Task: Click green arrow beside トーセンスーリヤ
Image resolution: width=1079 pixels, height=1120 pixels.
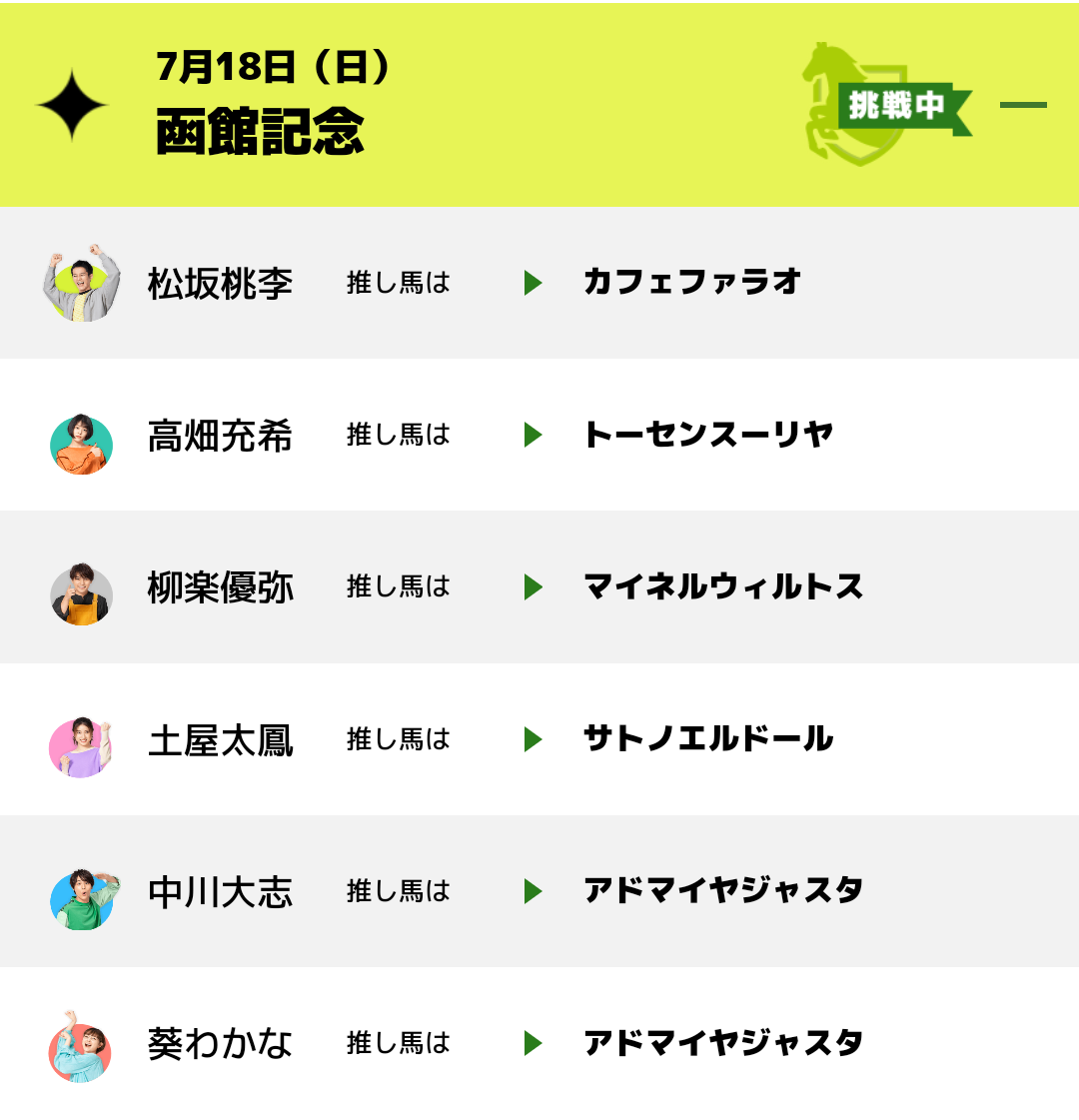Action: pos(533,435)
